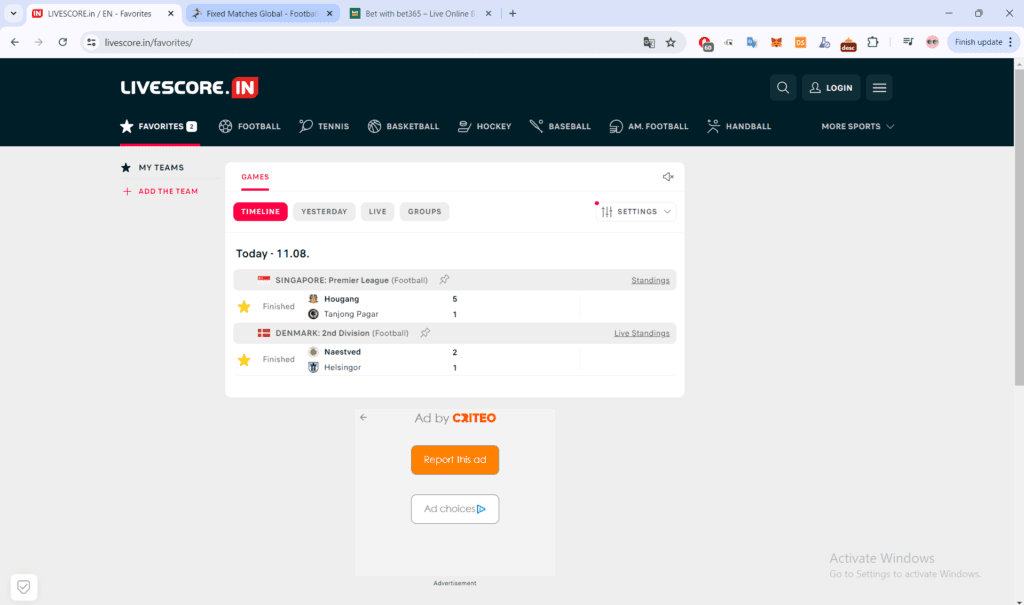The width and height of the screenshot is (1024, 605).
Task: Pin Denmark 2nd Division with pin icon
Action: click(425, 333)
